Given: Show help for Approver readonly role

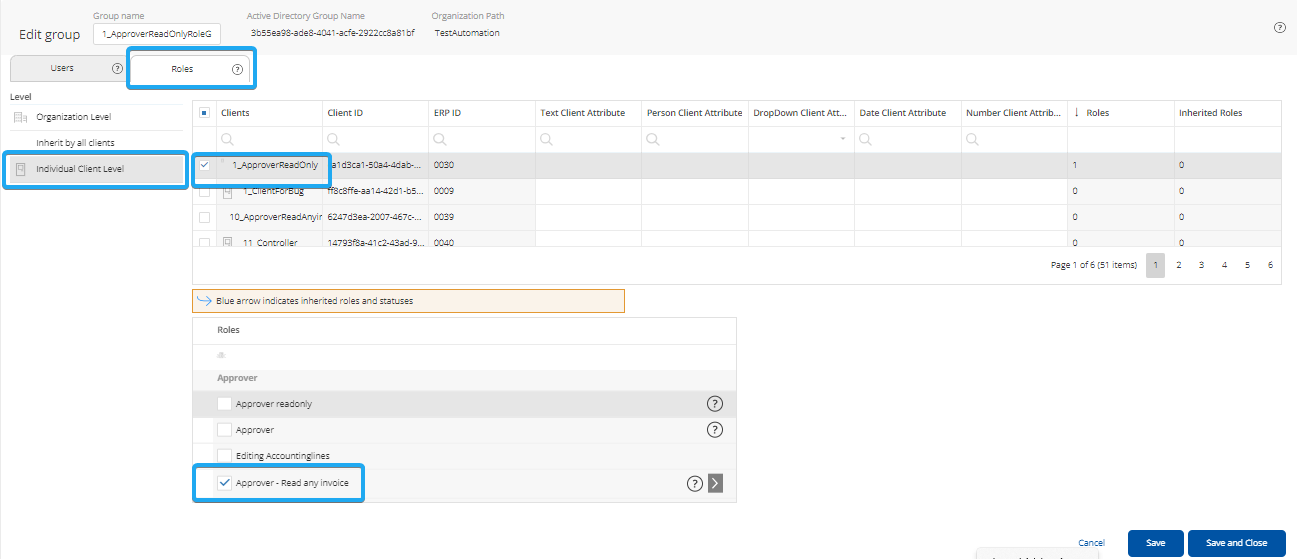Looking at the screenshot, I should click(715, 404).
